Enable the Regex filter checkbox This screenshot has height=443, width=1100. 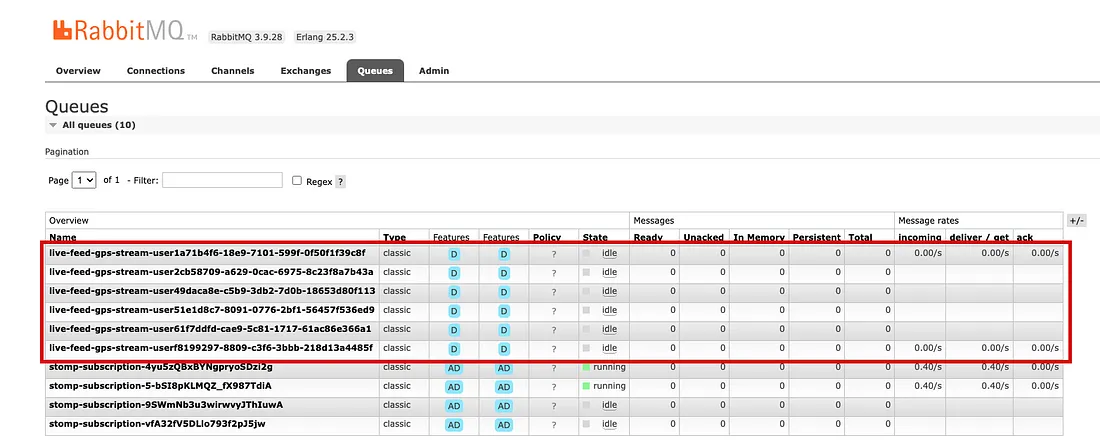click(297, 181)
